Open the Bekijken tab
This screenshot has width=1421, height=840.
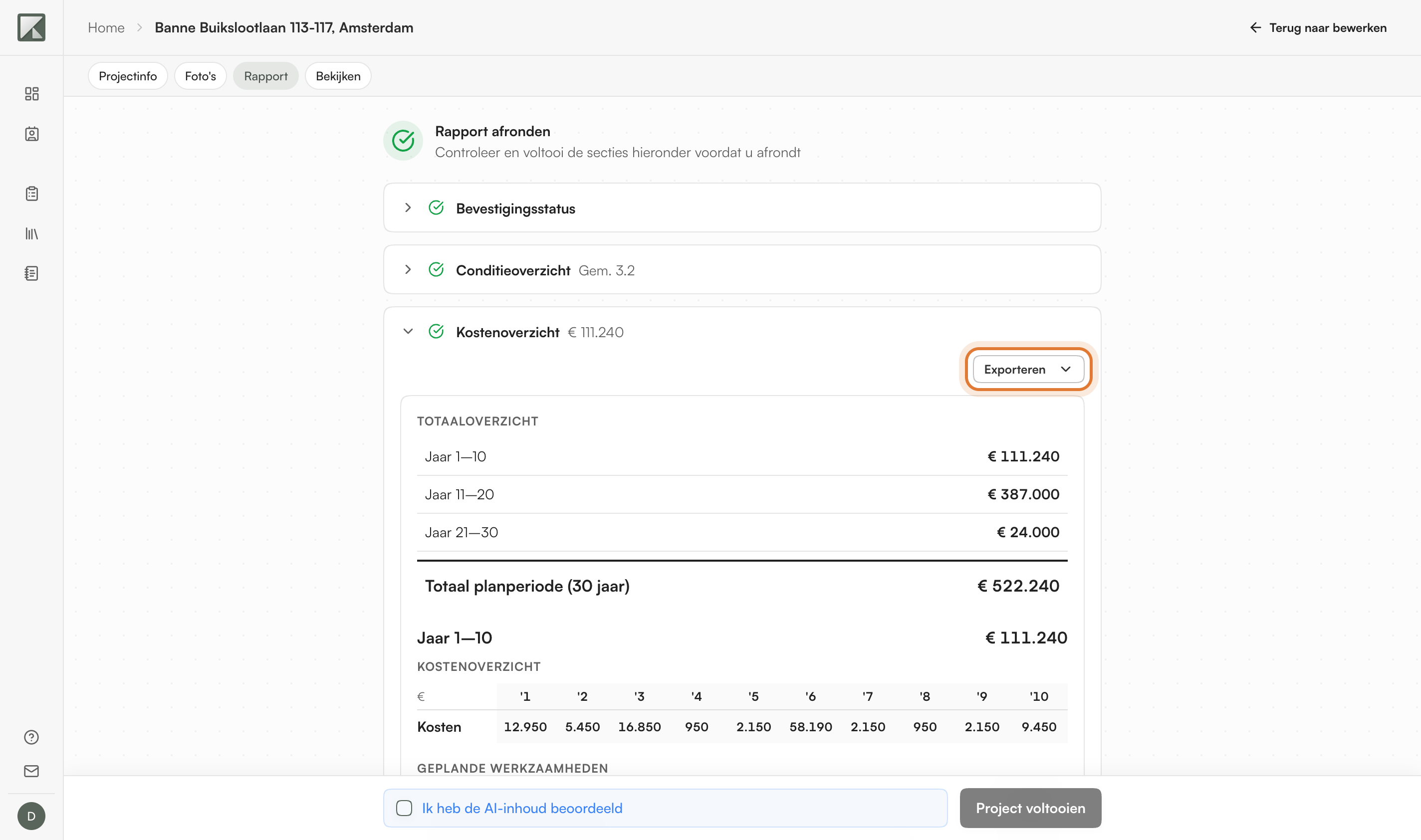(x=338, y=76)
